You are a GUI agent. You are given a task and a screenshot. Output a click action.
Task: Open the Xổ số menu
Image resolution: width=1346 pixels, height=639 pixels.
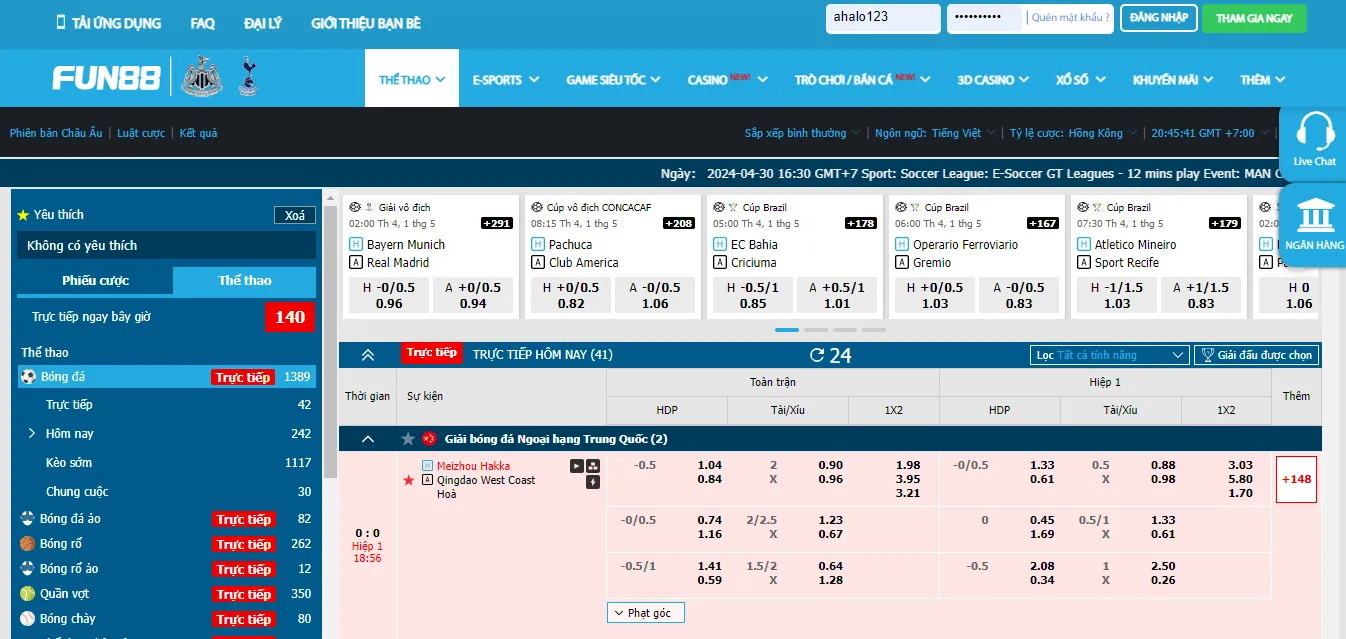tap(1079, 79)
